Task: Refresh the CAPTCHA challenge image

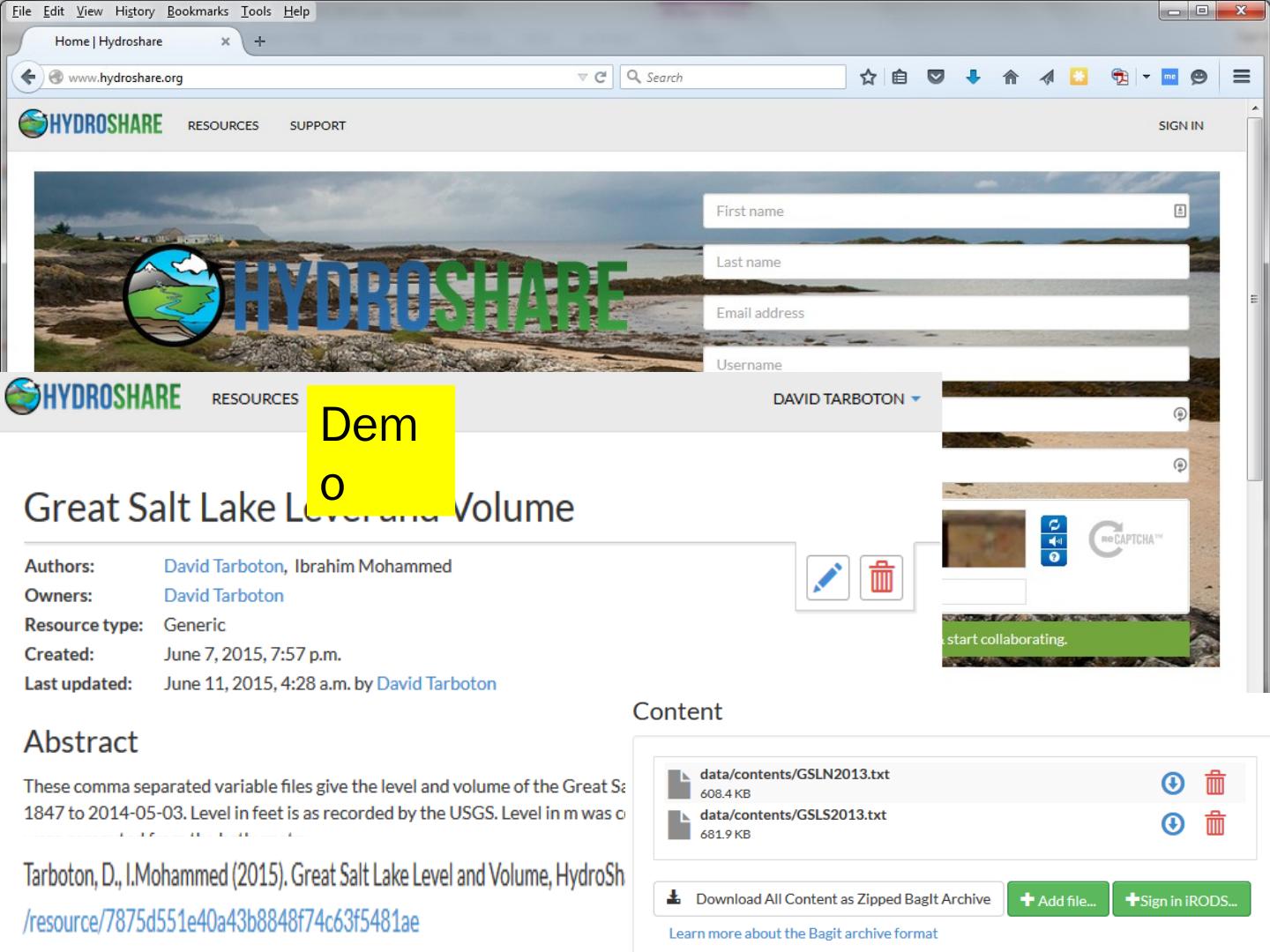Action: pos(1054,524)
